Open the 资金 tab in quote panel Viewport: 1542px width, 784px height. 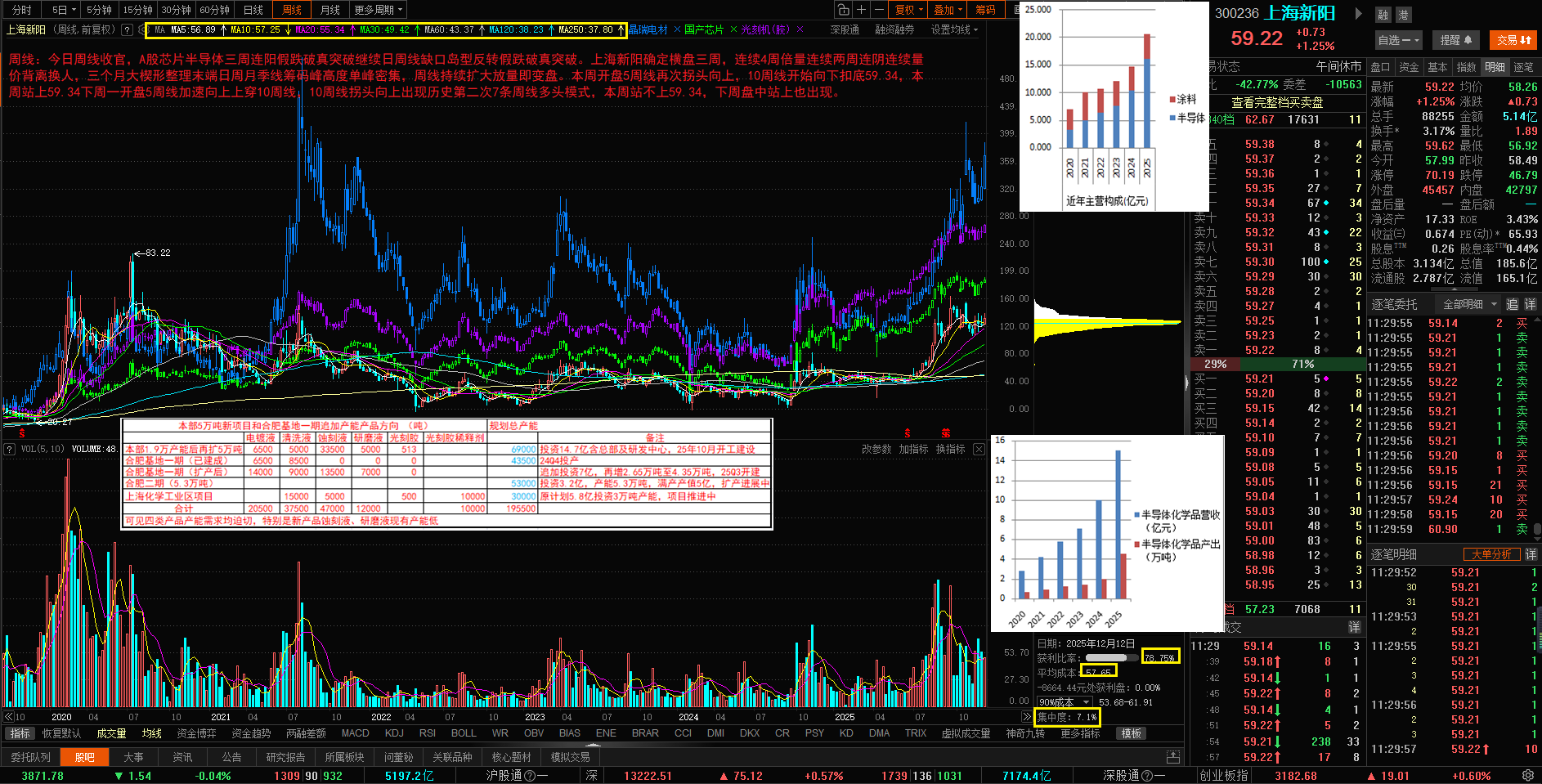[x=1409, y=67]
